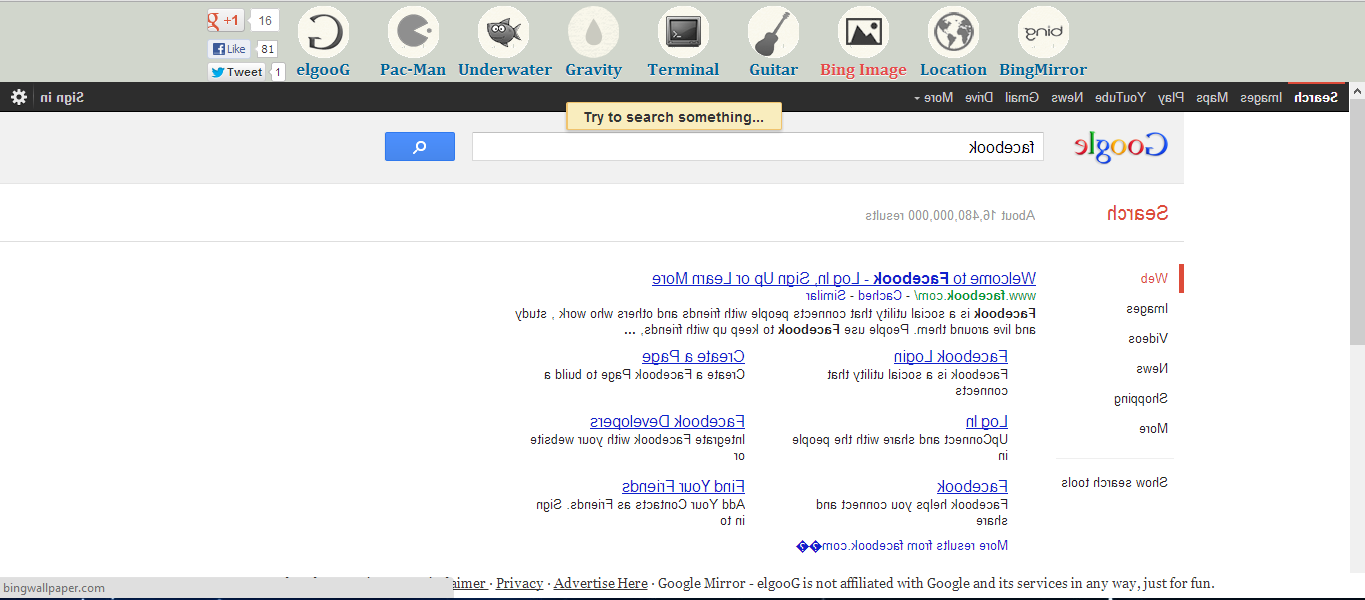Click the Google +1 button
This screenshot has height=600, width=1365.
pos(225,20)
